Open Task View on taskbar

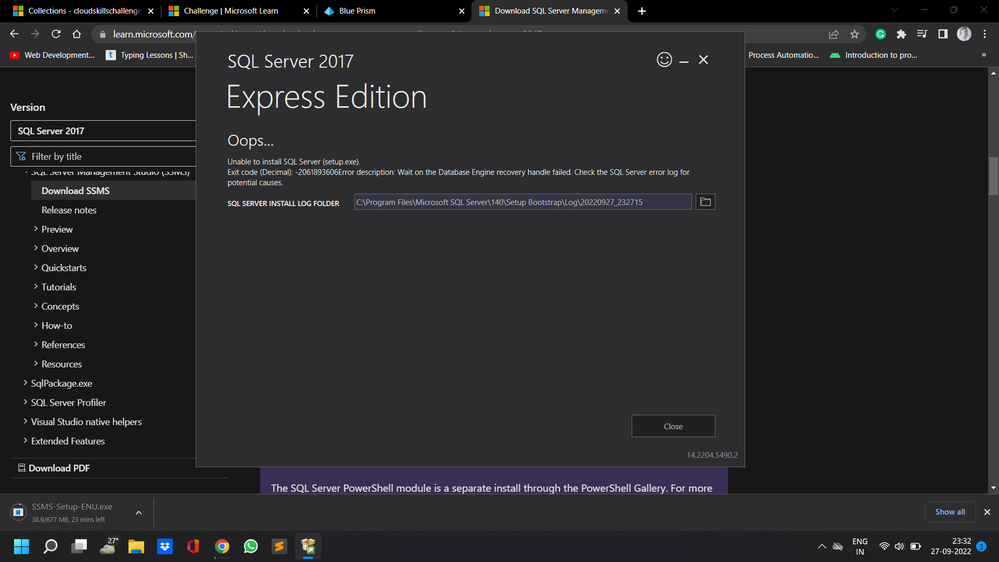point(79,546)
